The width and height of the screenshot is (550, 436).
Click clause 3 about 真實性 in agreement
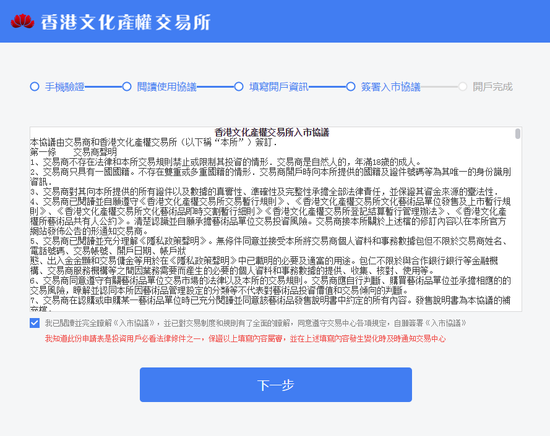pos(264,192)
